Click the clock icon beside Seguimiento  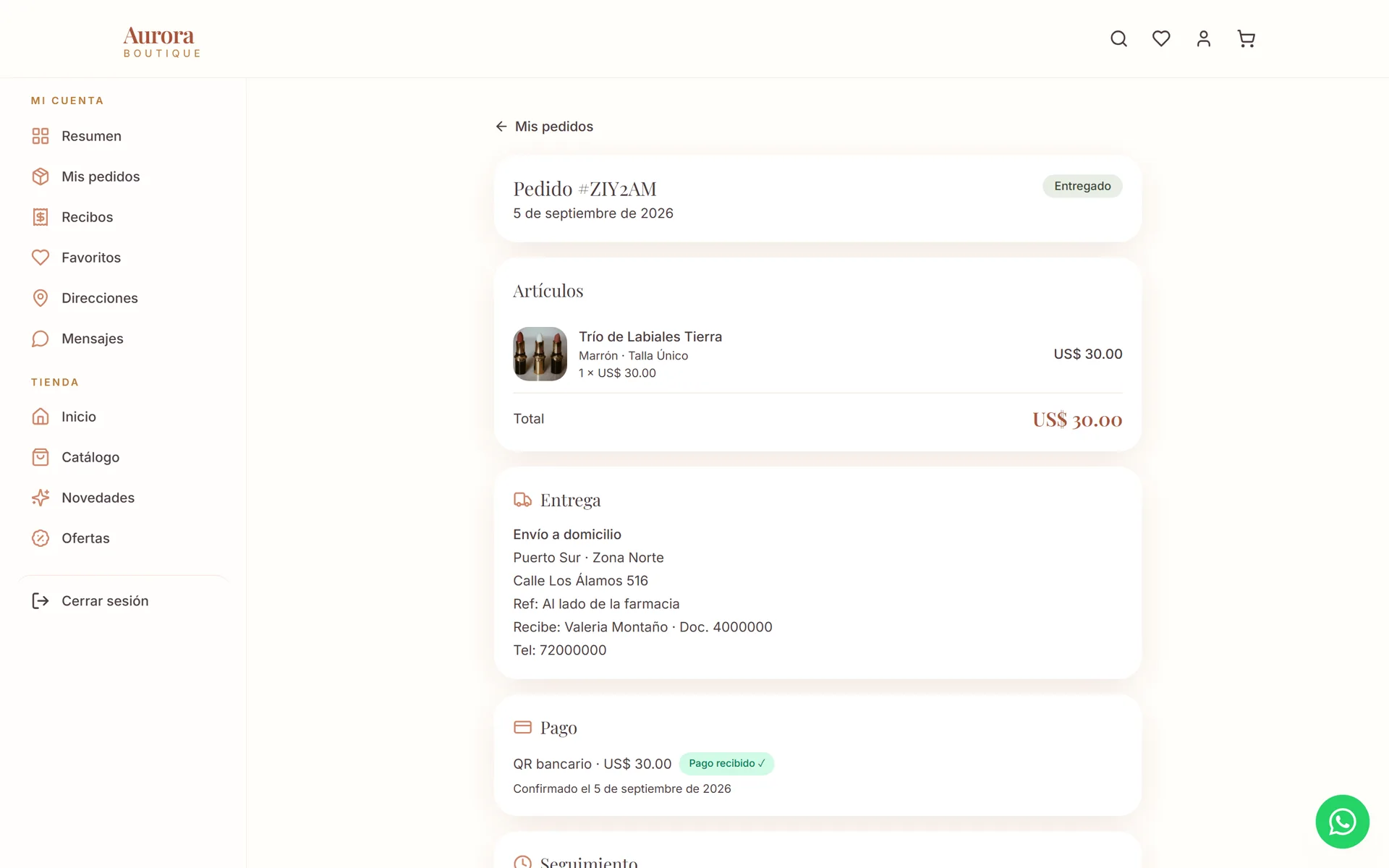(522, 862)
